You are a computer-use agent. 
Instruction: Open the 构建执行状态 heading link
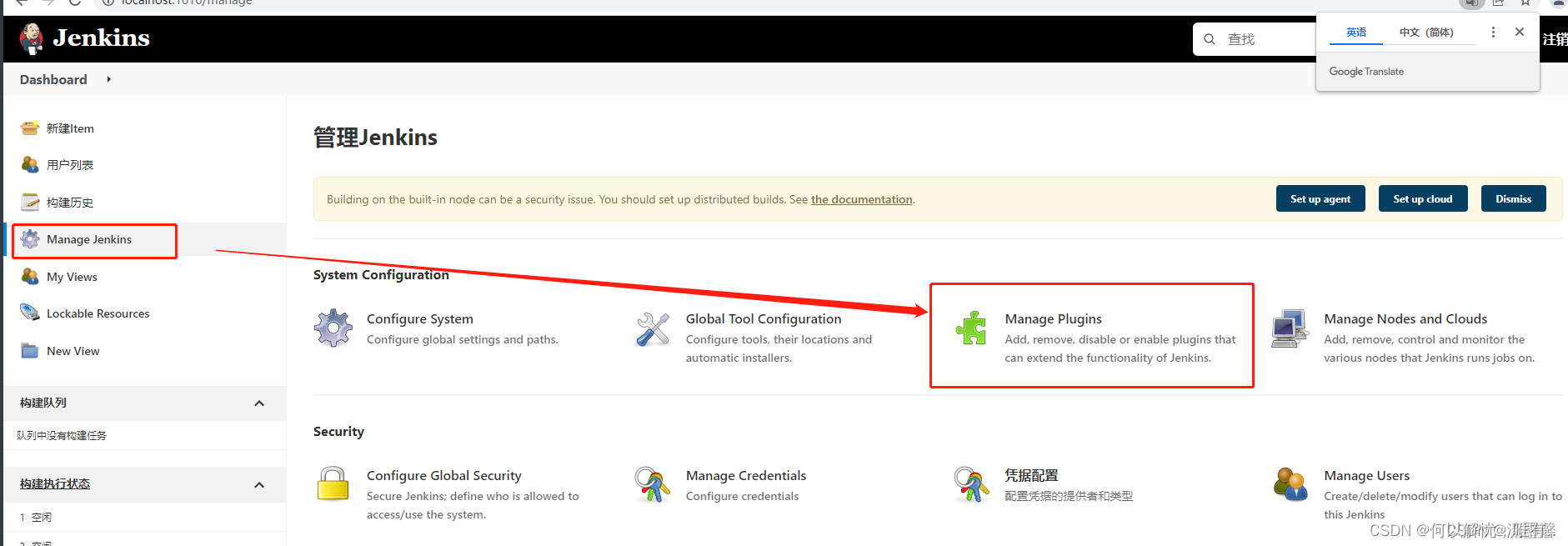(x=55, y=483)
